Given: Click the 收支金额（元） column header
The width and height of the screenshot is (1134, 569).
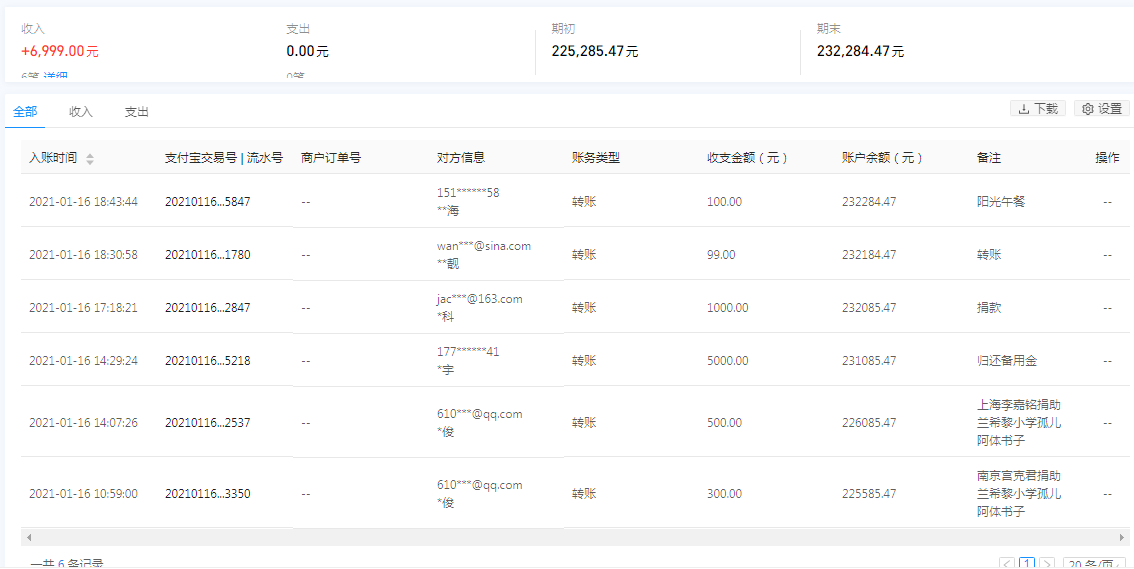Looking at the screenshot, I should 747,158.
